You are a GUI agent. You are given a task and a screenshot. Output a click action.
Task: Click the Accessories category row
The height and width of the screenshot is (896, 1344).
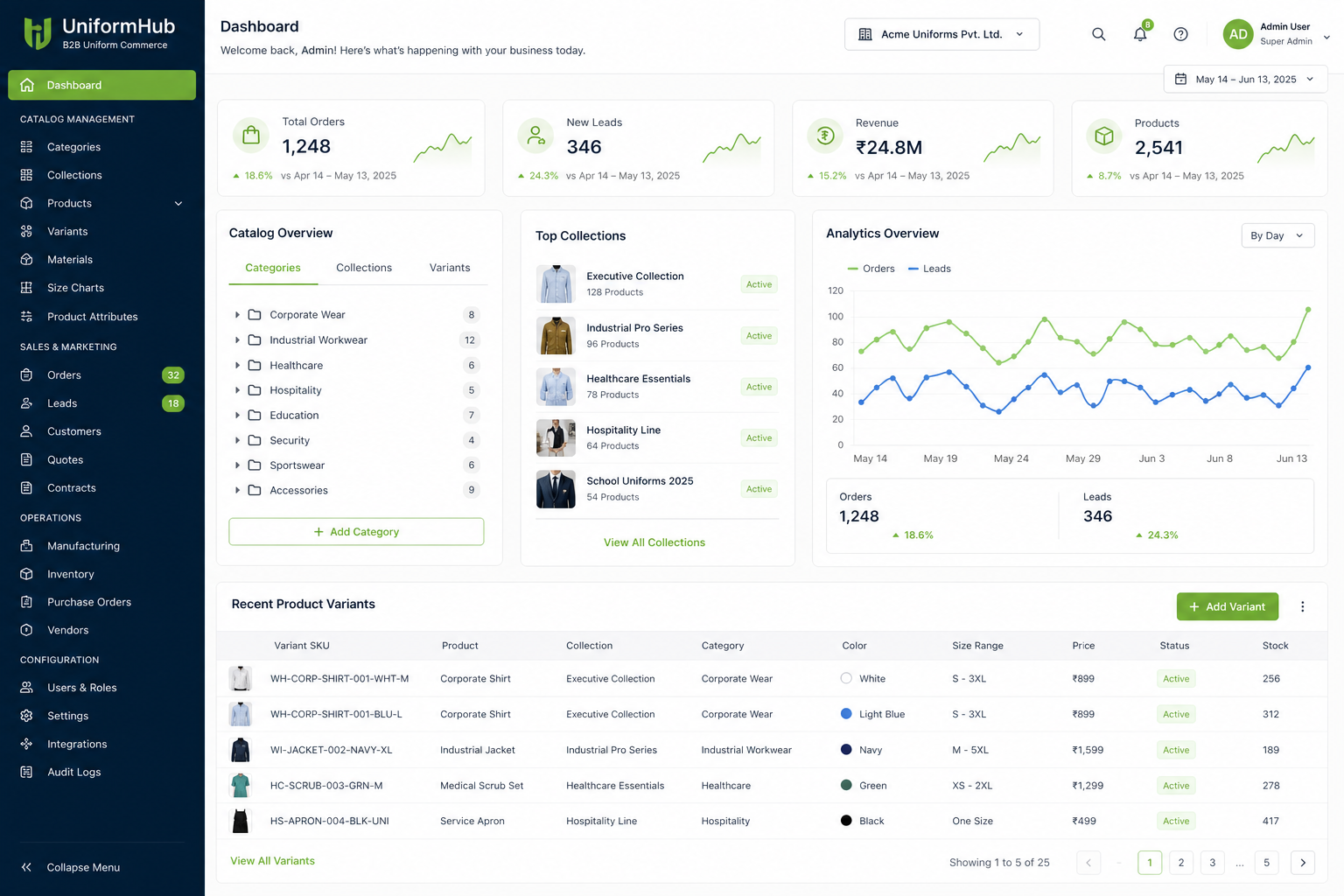pos(357,490)
